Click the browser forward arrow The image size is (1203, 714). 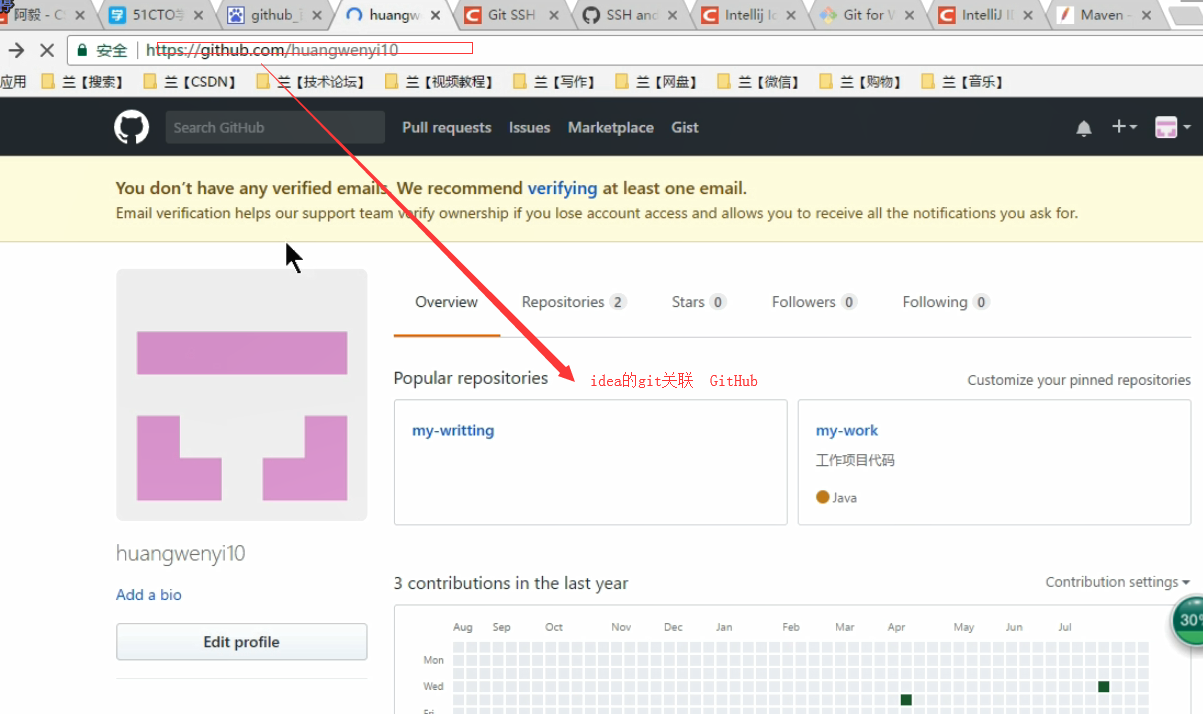(x=16, y=50)
